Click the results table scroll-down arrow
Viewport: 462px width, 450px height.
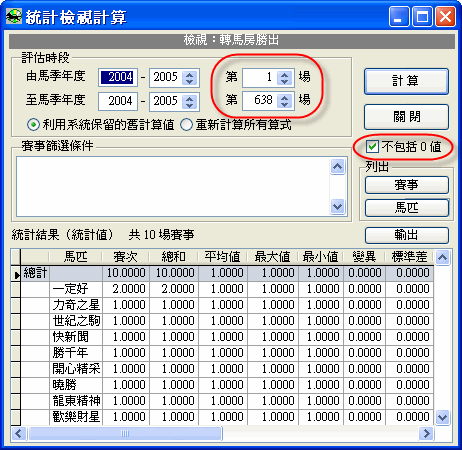tap(443, 417)
